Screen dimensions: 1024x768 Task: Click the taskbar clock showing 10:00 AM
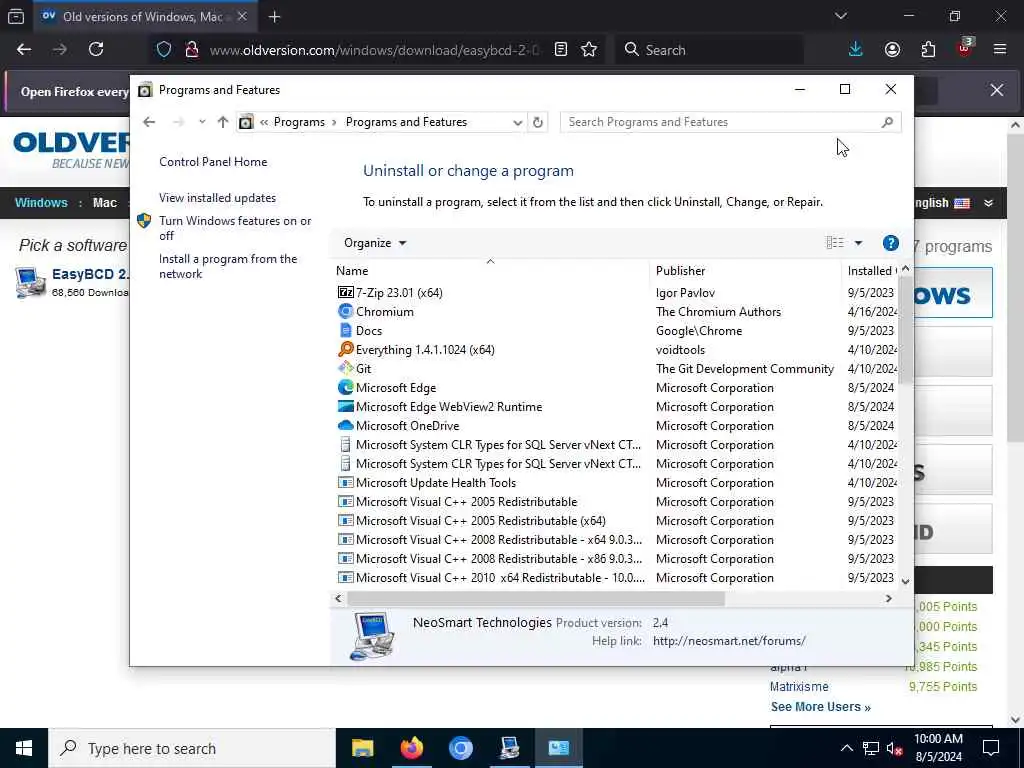[938, 748]
